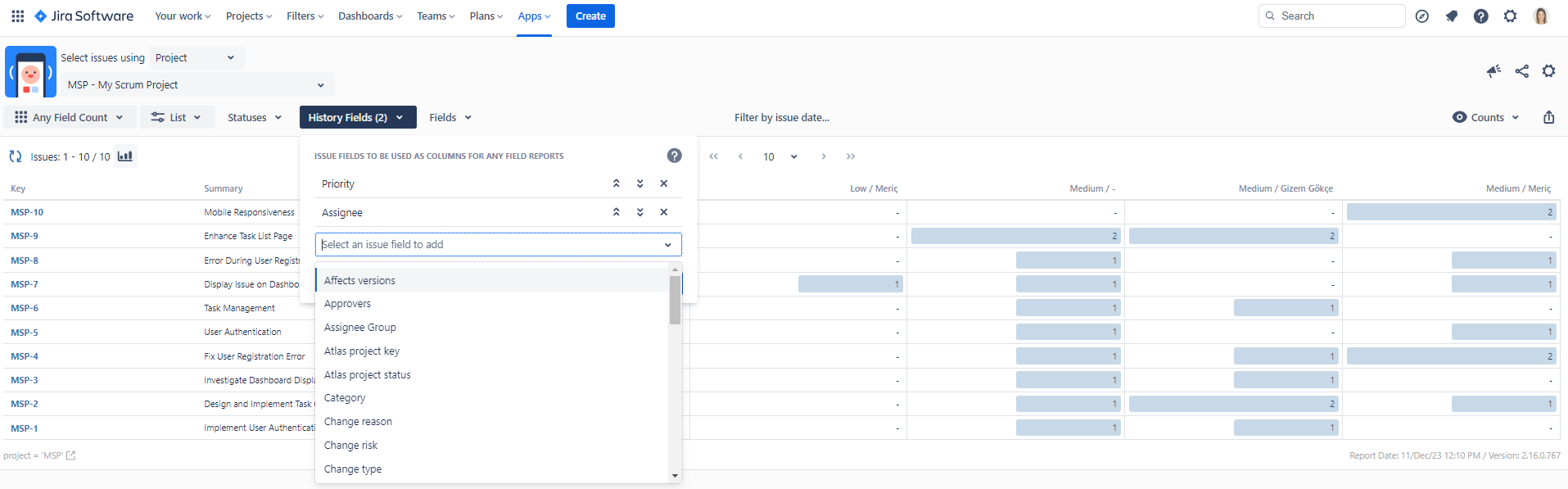Open the help question mark icon in the top bar
This screenshot has width=1568, height=489.
click(x=1480, y=16)
